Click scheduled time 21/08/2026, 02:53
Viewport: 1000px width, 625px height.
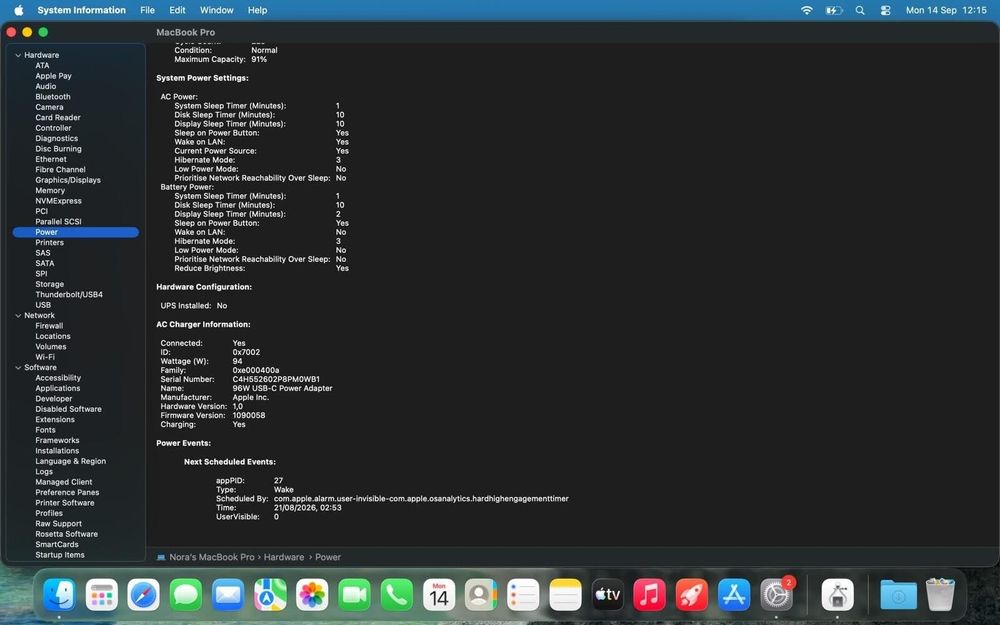(x=307, y=508)
